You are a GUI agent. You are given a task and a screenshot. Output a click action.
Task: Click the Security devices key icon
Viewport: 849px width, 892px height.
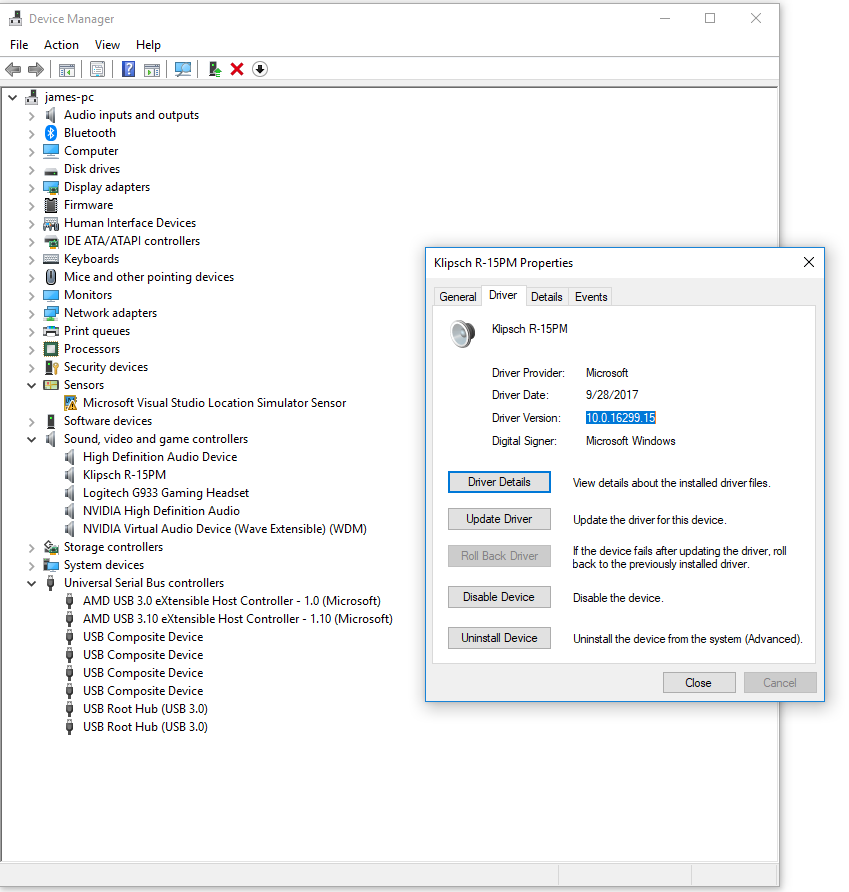pyautogui.click(x=51, y=367)
